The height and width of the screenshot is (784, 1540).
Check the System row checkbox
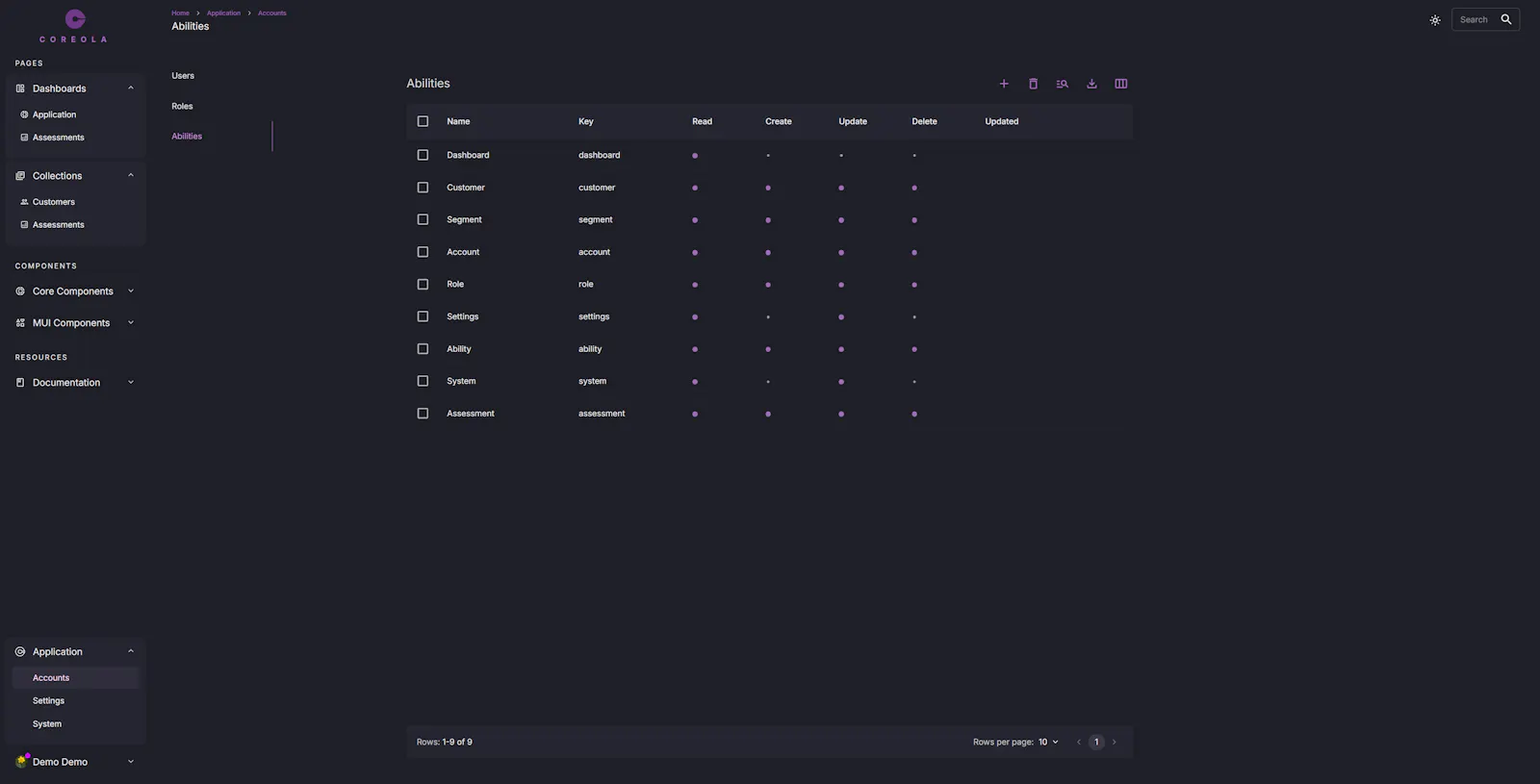click(423, 381)
